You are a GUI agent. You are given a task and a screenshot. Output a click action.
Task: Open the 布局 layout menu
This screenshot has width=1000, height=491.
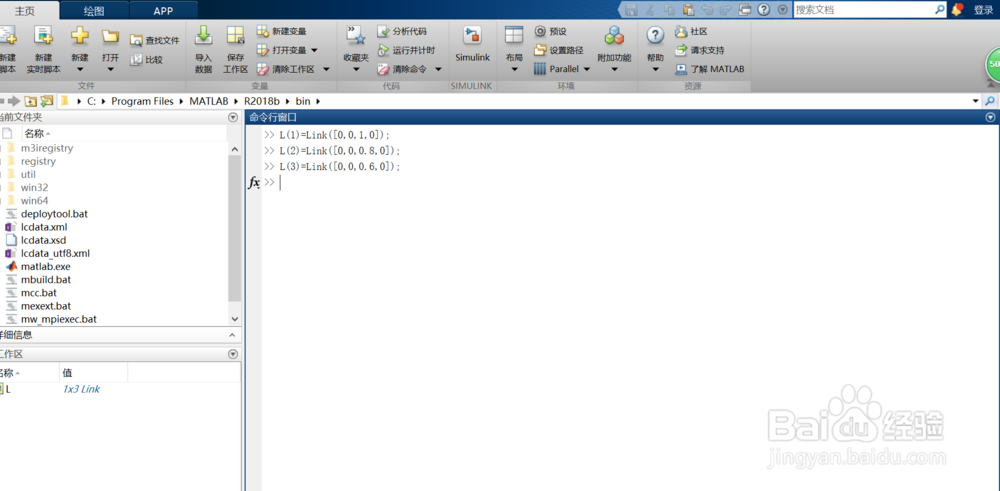(x=514, y=50)
